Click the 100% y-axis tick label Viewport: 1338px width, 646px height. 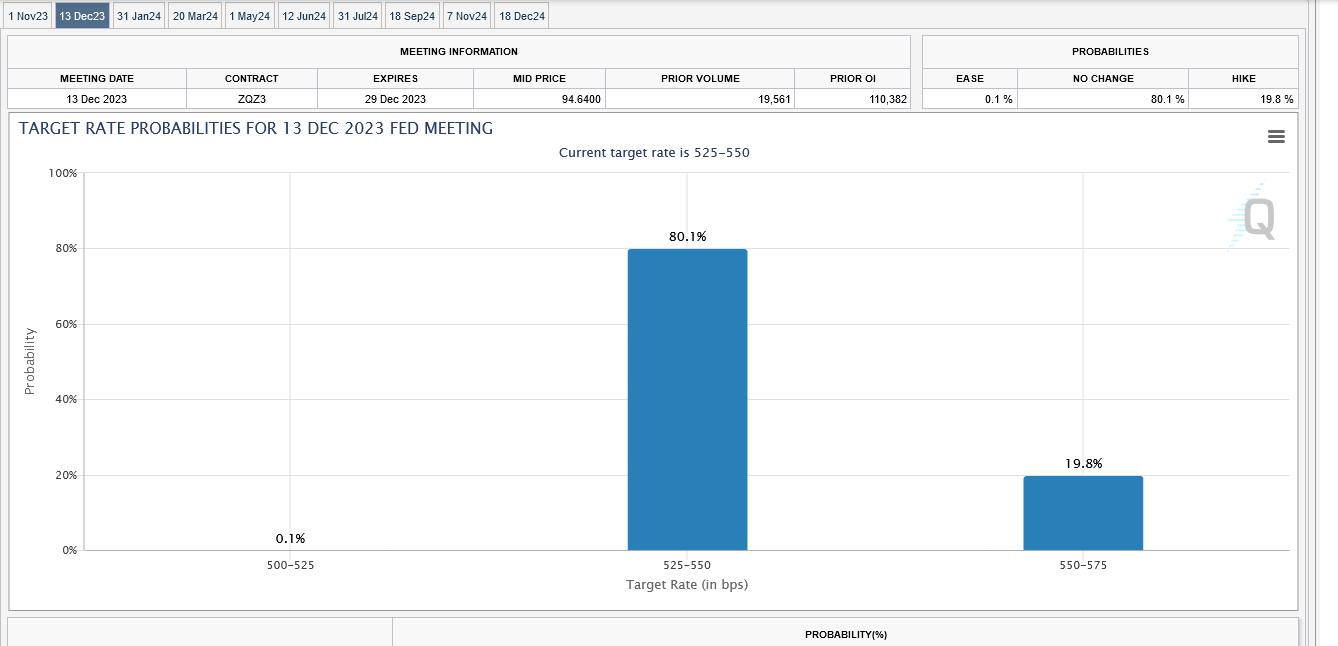[62, 173]
